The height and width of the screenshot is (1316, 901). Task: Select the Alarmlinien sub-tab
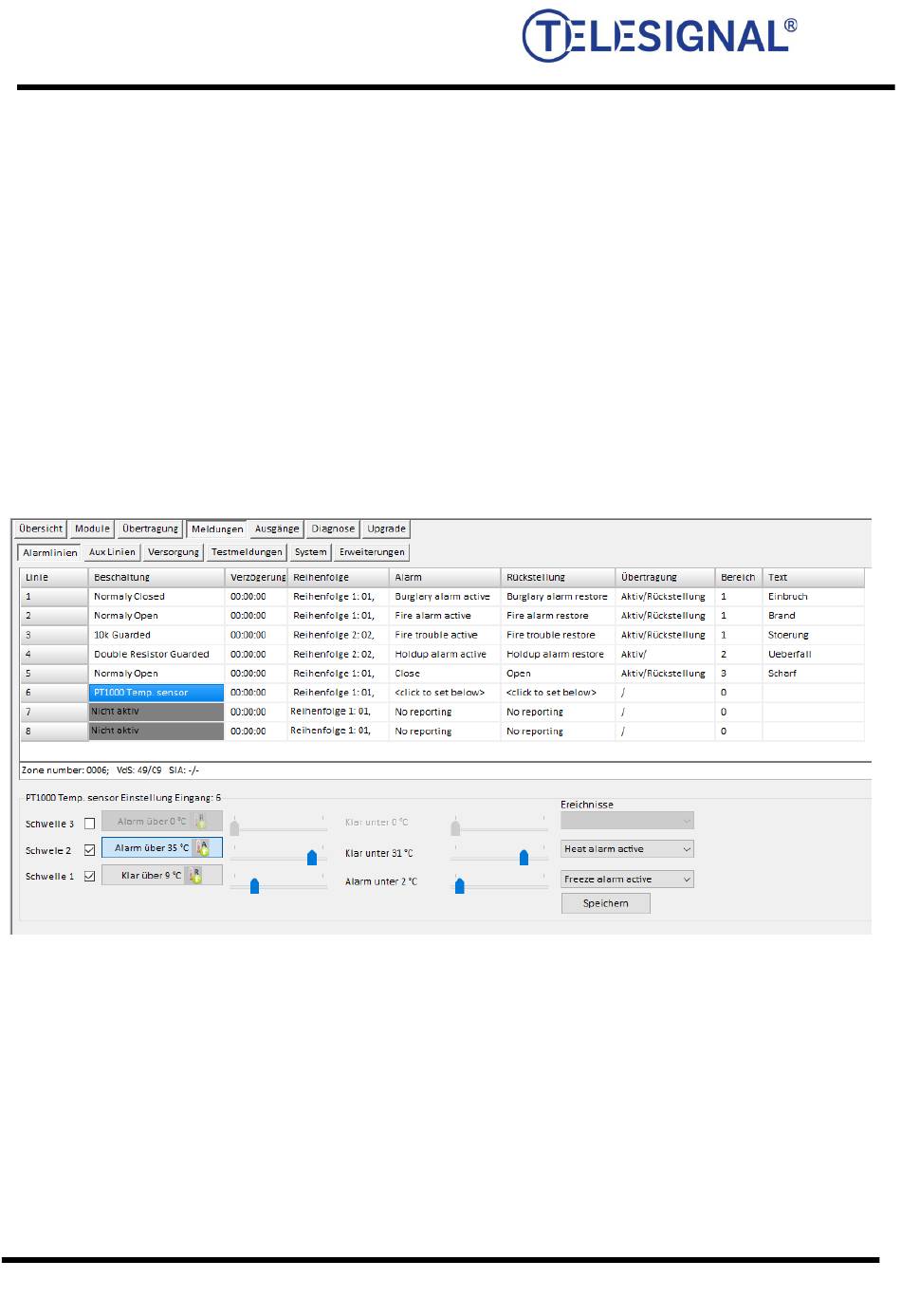(50, 552)
